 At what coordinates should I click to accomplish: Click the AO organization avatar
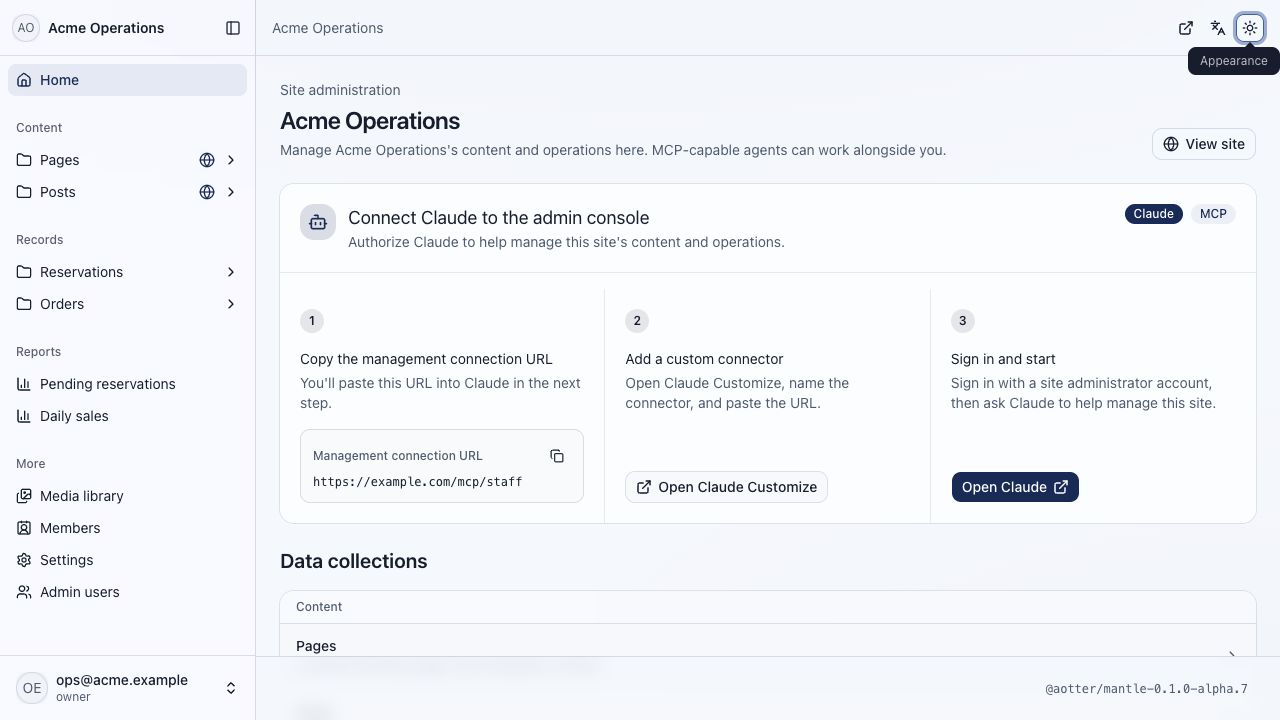point(26,28)
